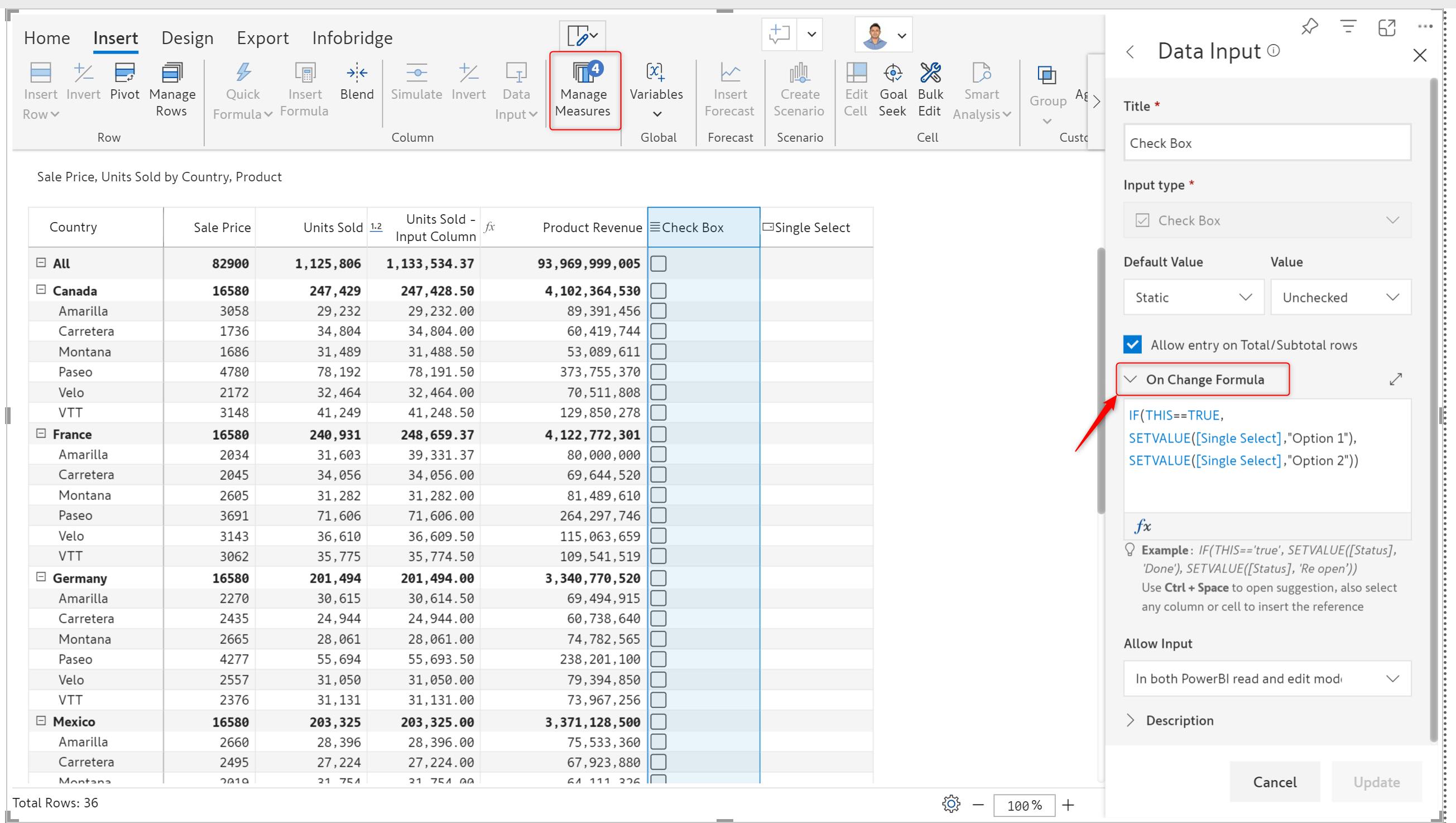Open the Allow Input dropdown
This screenshot has width=1456, height=823.
click(x=1267, y=678)
